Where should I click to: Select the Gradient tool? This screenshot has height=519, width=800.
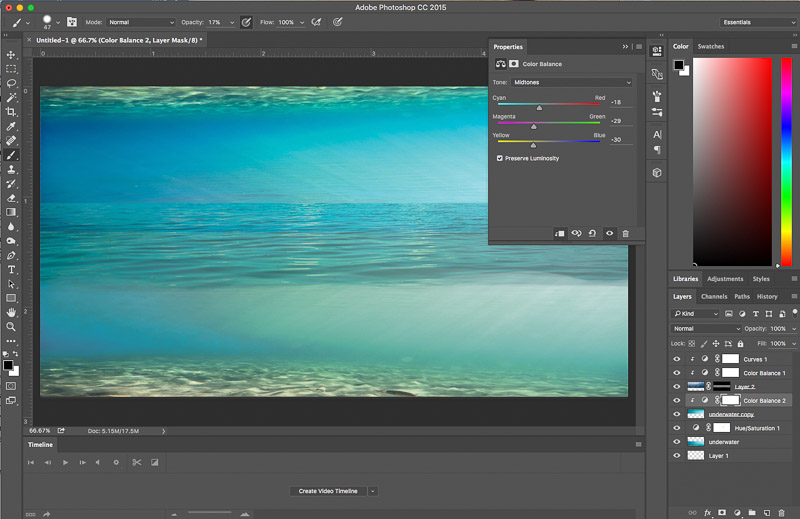11,212
